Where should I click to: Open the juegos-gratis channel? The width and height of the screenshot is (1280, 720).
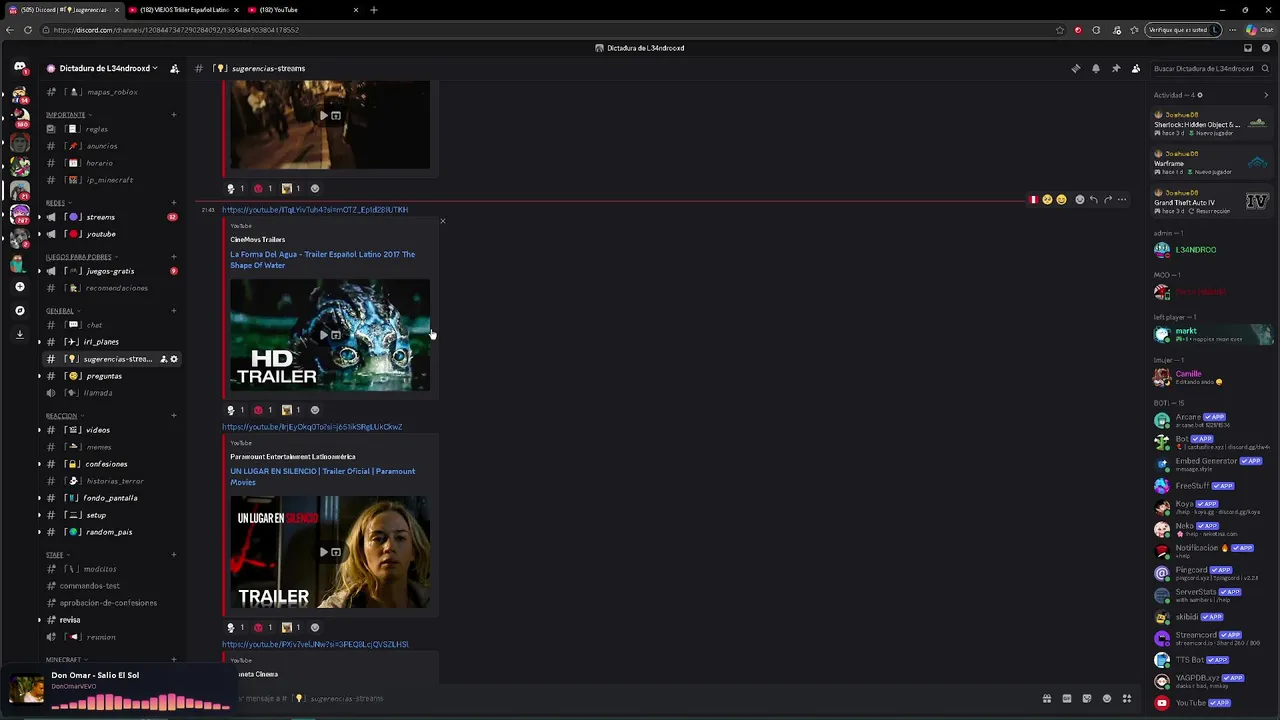(x=110, y=271)
